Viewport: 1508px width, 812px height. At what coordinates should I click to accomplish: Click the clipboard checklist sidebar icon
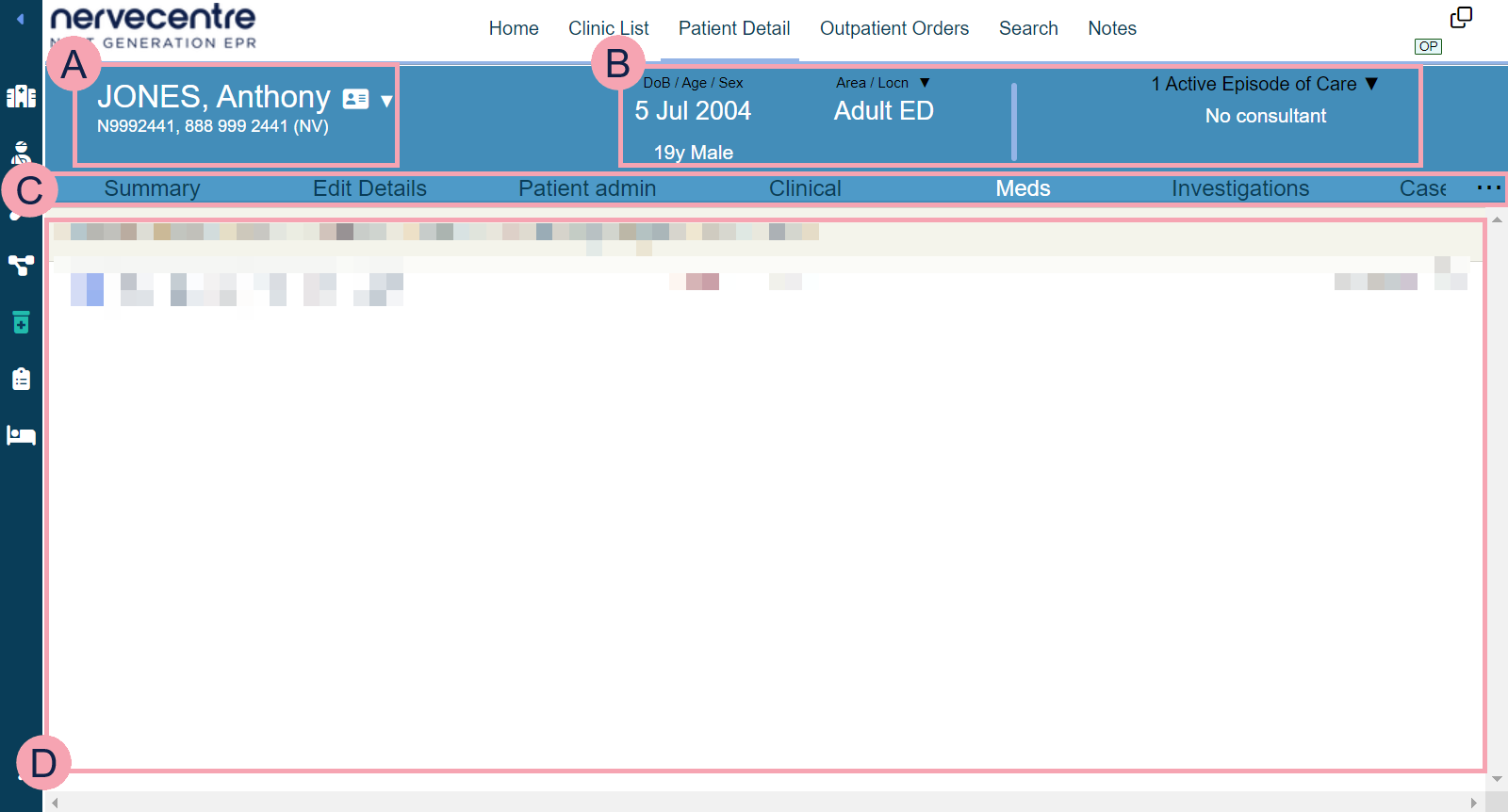point(21,379)
